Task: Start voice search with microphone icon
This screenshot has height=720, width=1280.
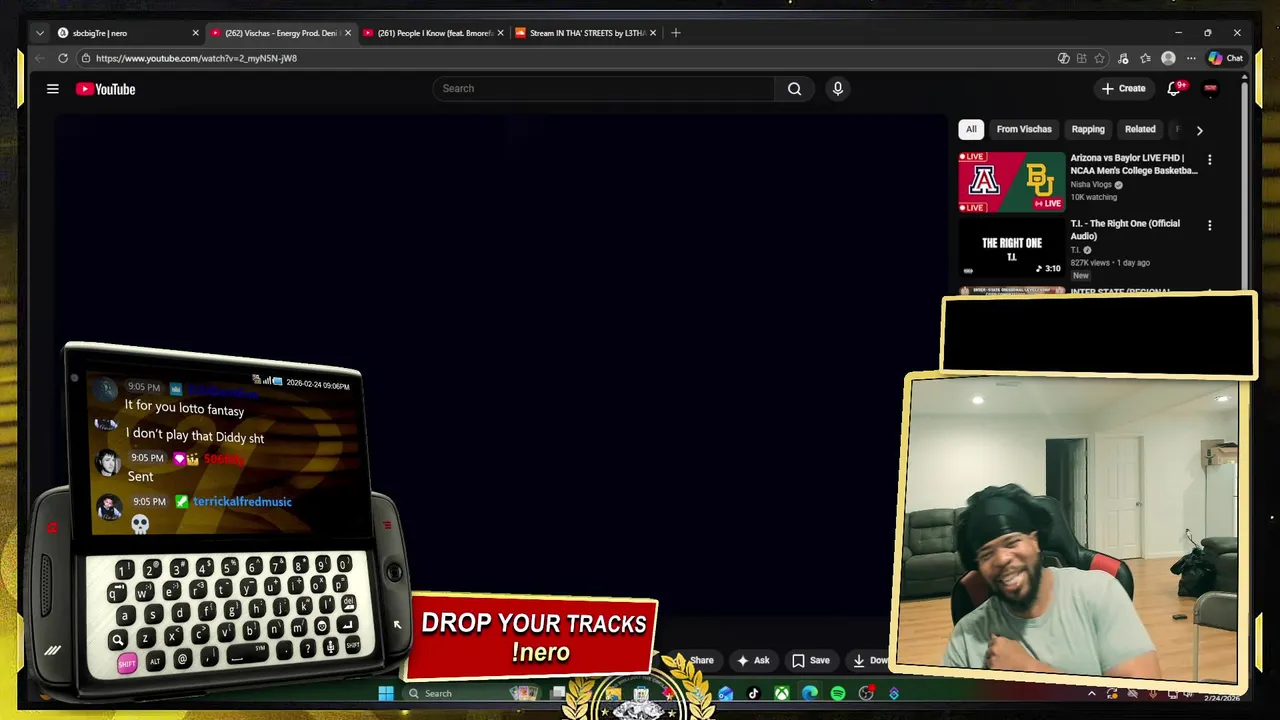Action: (838, 89)
